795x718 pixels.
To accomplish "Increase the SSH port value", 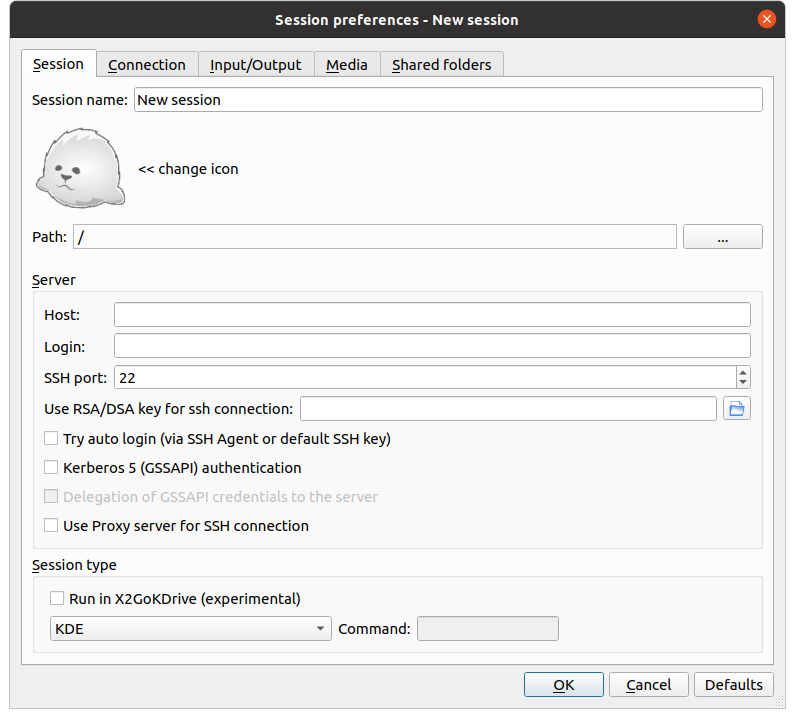I will coord(743,373).
